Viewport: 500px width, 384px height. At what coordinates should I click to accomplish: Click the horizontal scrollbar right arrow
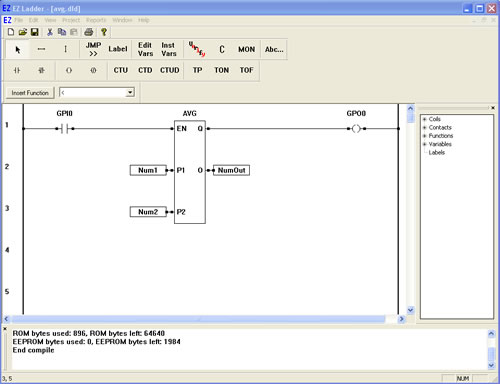[x=401, y=319]
